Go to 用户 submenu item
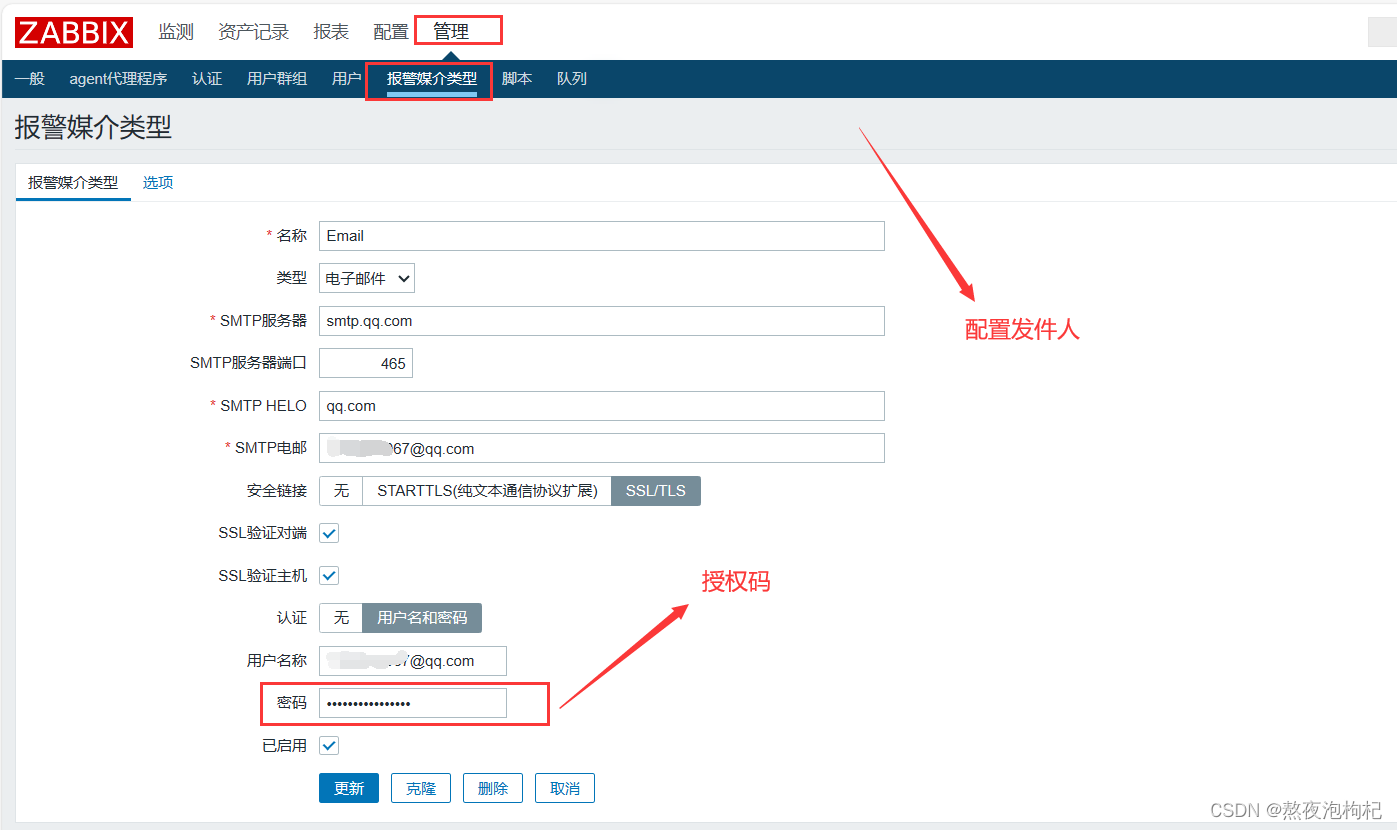This screenshot has width=1397, height=830. tap(347, 79)
